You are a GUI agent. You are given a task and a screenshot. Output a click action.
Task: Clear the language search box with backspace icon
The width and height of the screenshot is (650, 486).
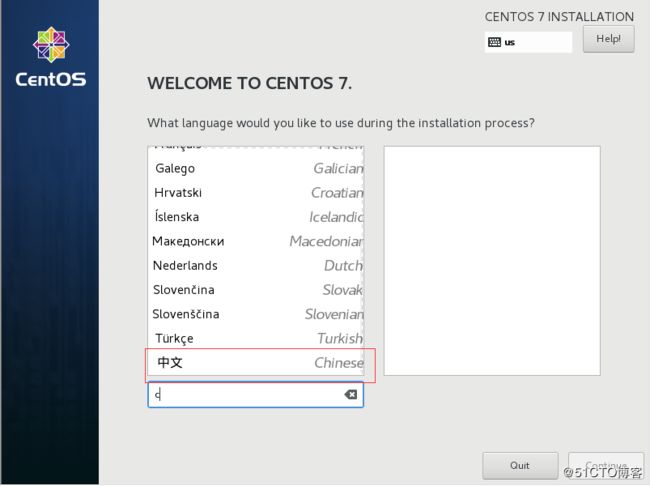[x=351, y=394]
